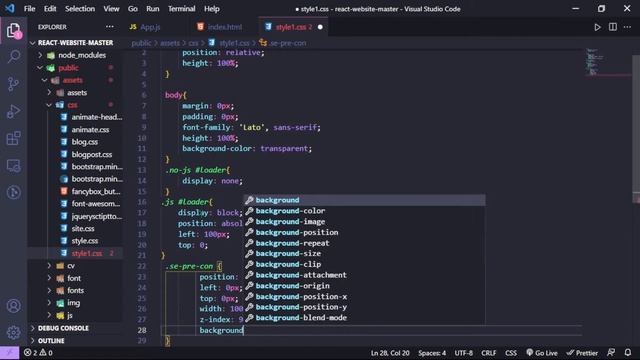Viewport: 640px width, 360px height.
Task: Open editor More Actions ellipsis
Action: pos(627,27)
